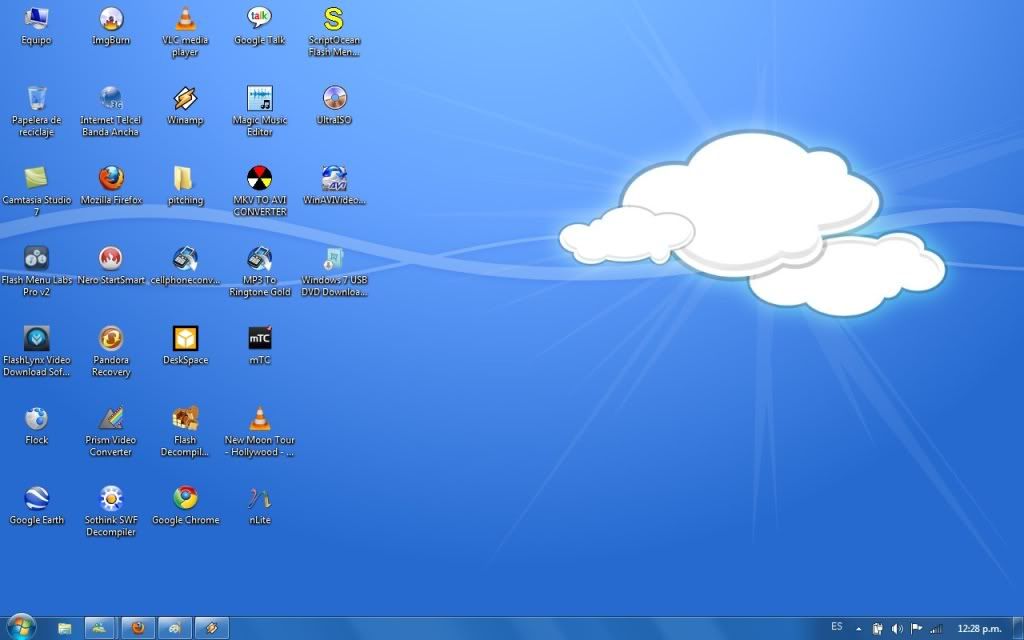Switch to Firefox window in taskbar

(x=138, y=628)
